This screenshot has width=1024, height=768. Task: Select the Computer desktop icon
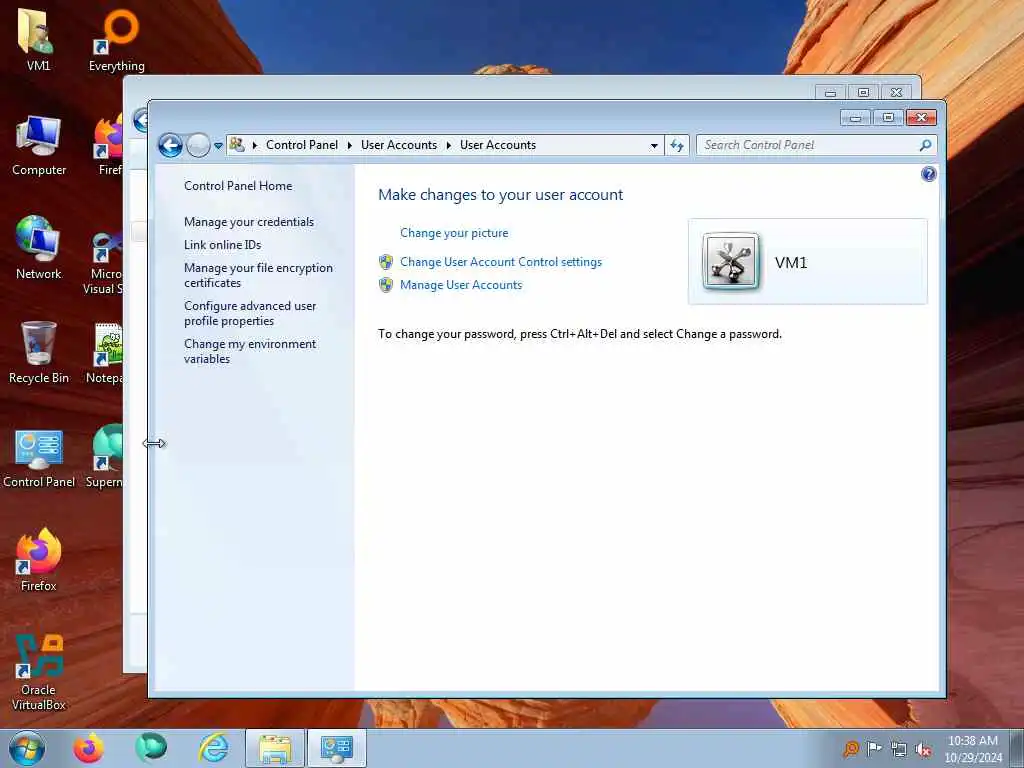[39, 145]
